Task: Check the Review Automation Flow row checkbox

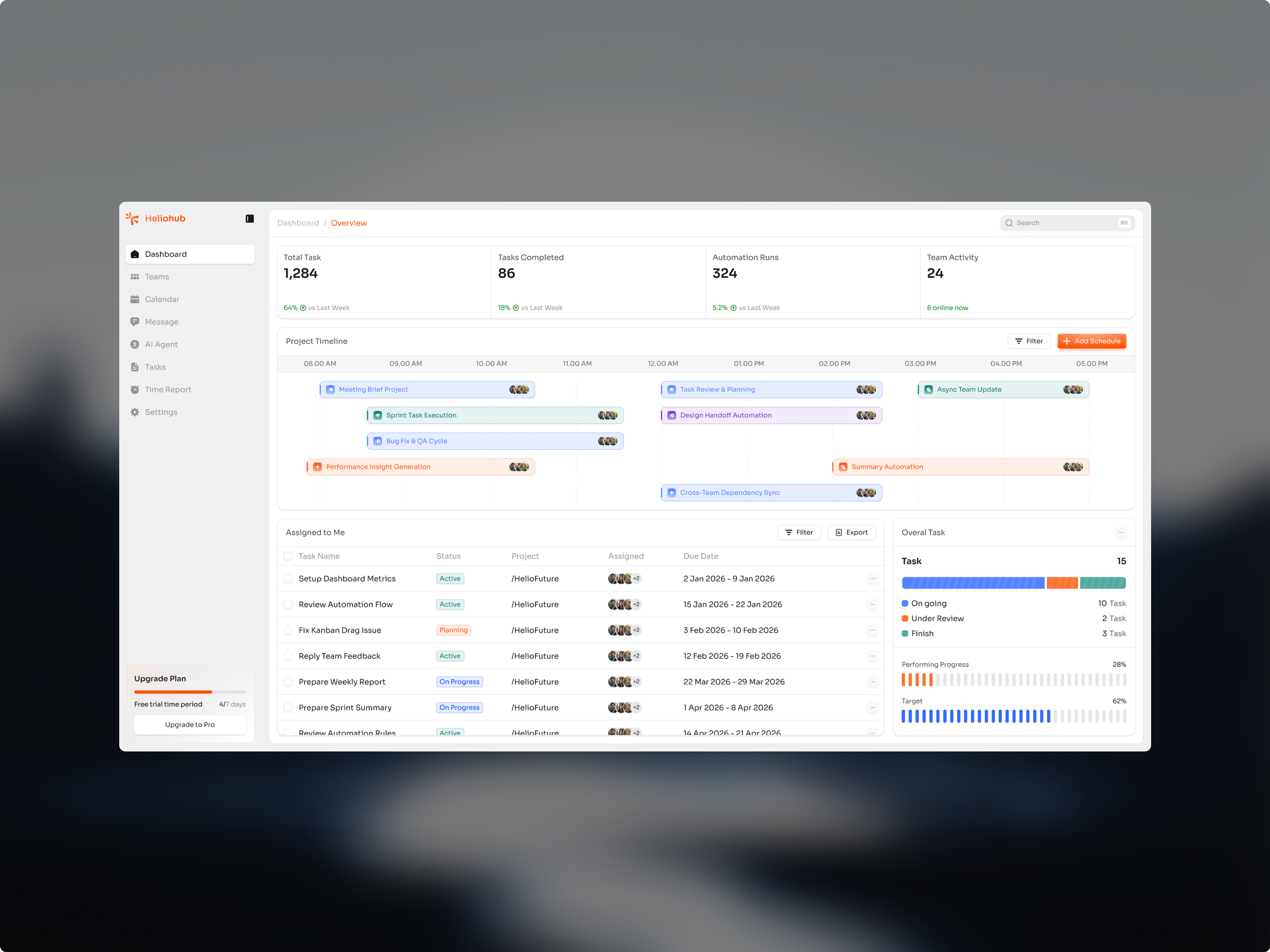Action: [x=288, y=605]
